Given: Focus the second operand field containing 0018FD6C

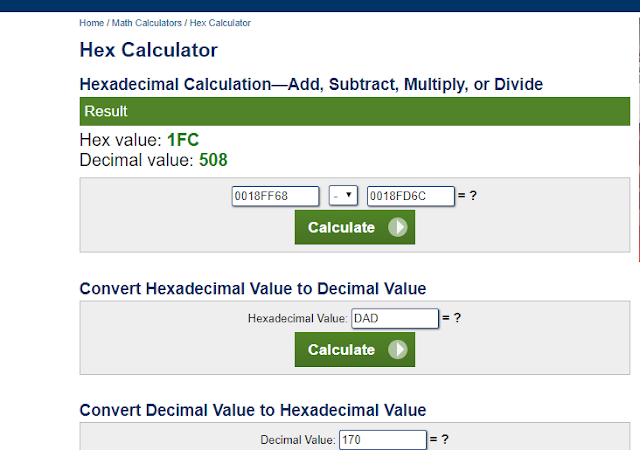Looking at the screenshot, I should [x=411, y=196].
